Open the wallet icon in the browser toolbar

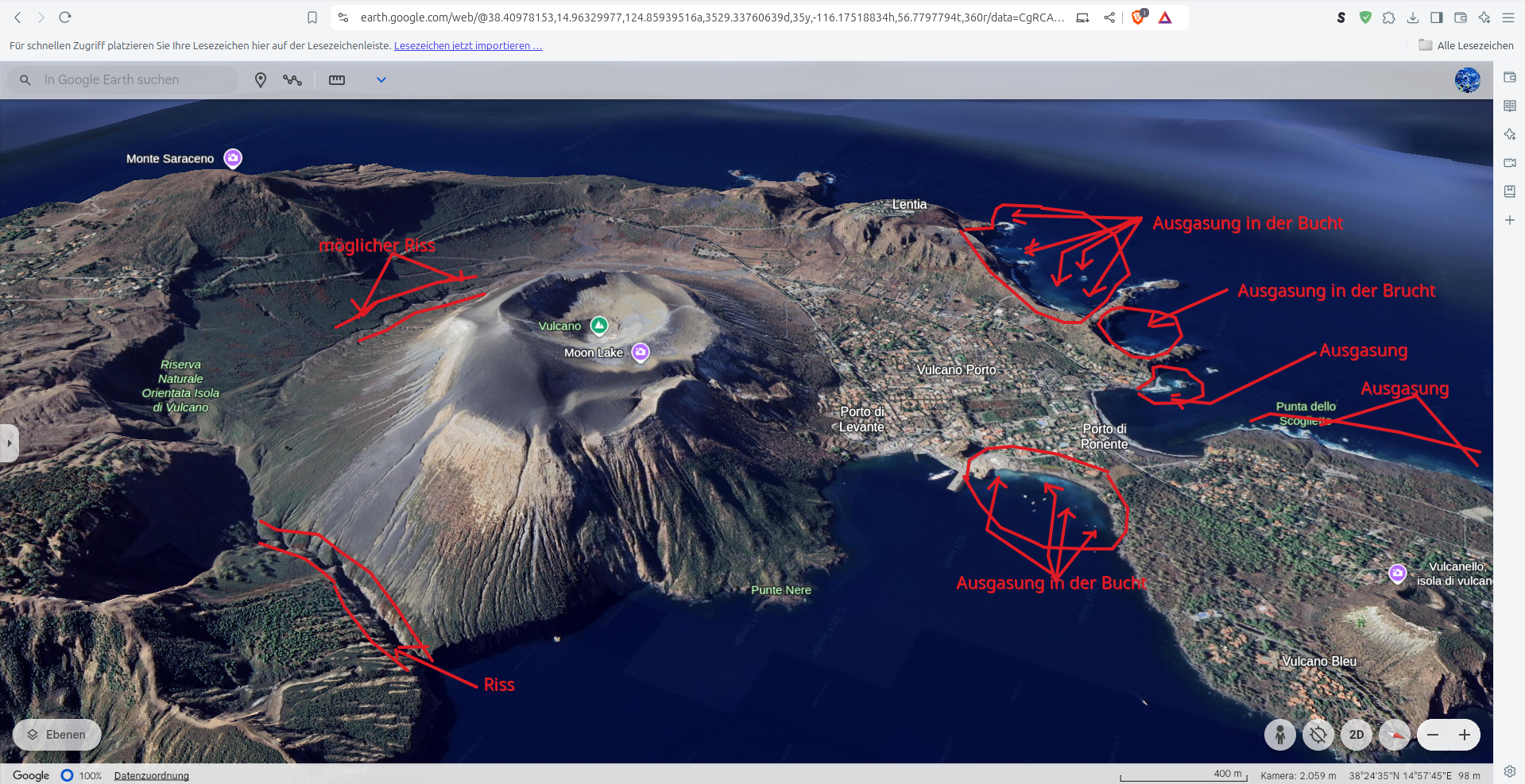pos(1461,17)
